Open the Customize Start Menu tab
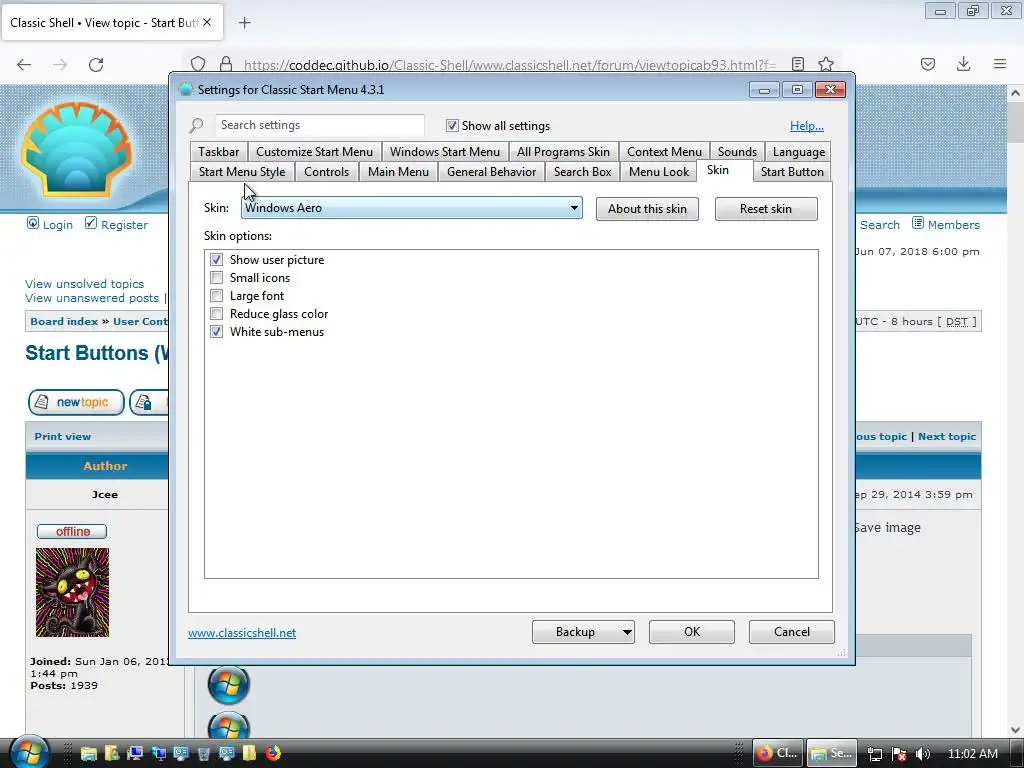This screenshot has height=768, width=1024. click(x=314, y=152)
